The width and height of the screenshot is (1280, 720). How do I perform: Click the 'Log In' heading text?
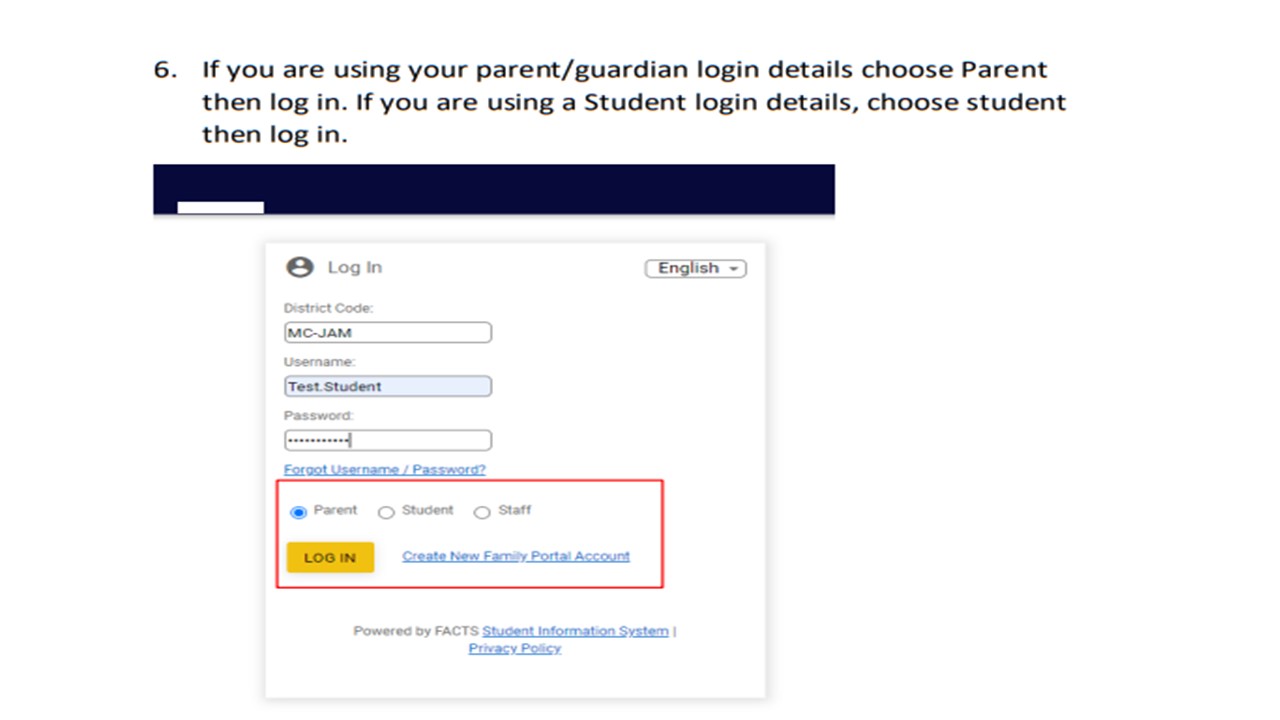coord(355,268)
